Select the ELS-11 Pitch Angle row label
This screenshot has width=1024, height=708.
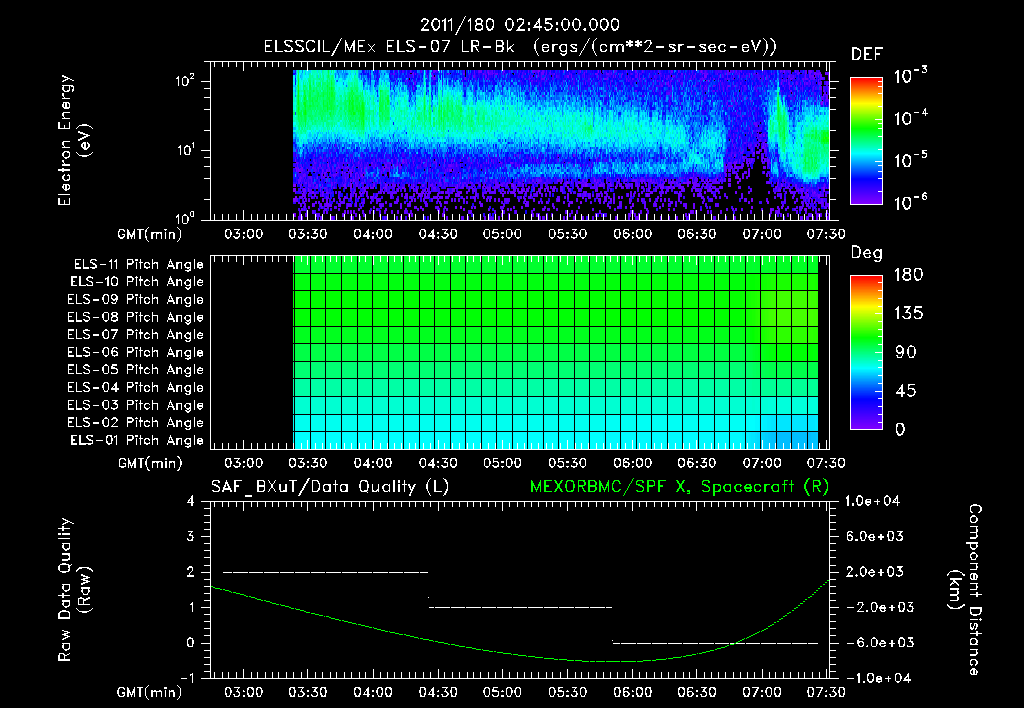138,265
